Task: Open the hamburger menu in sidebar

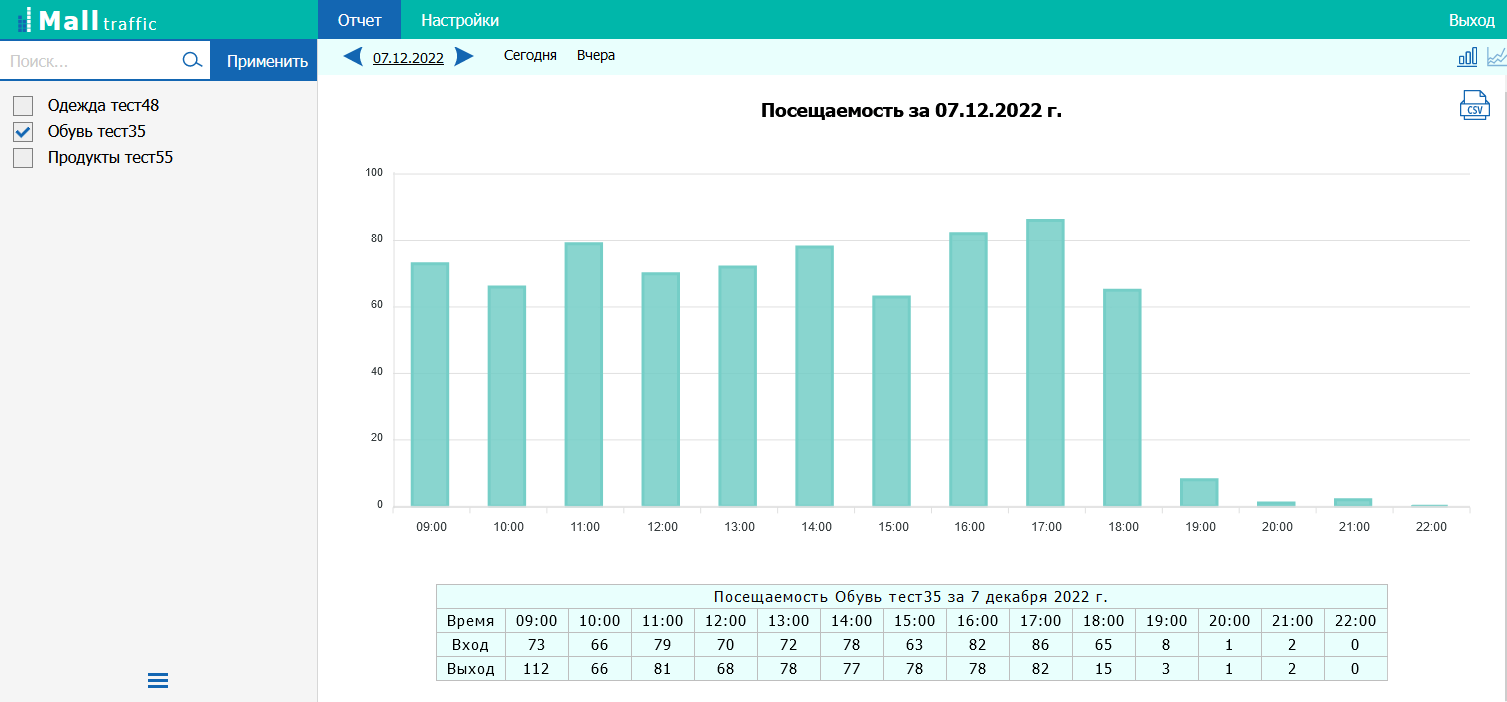Action: pyautogui.click(x=158, y=681)
